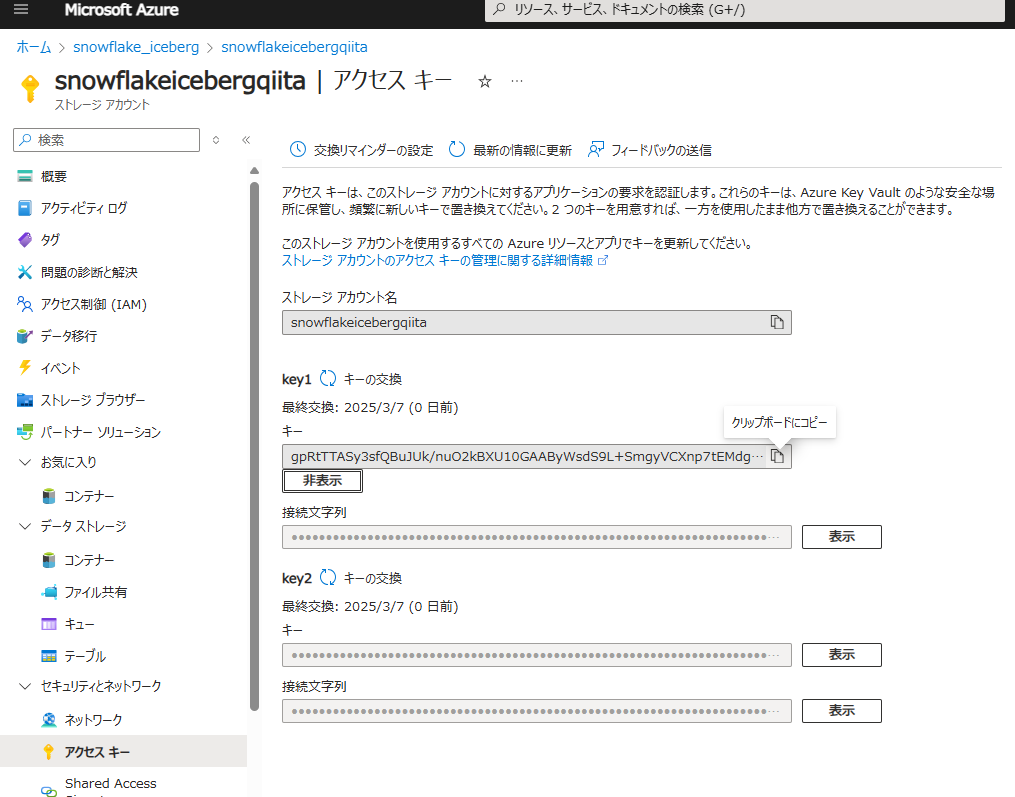The image size is (1015, 797).
Task: Click the sidebar scrollbar up arrow
Action: pos(254,171)
